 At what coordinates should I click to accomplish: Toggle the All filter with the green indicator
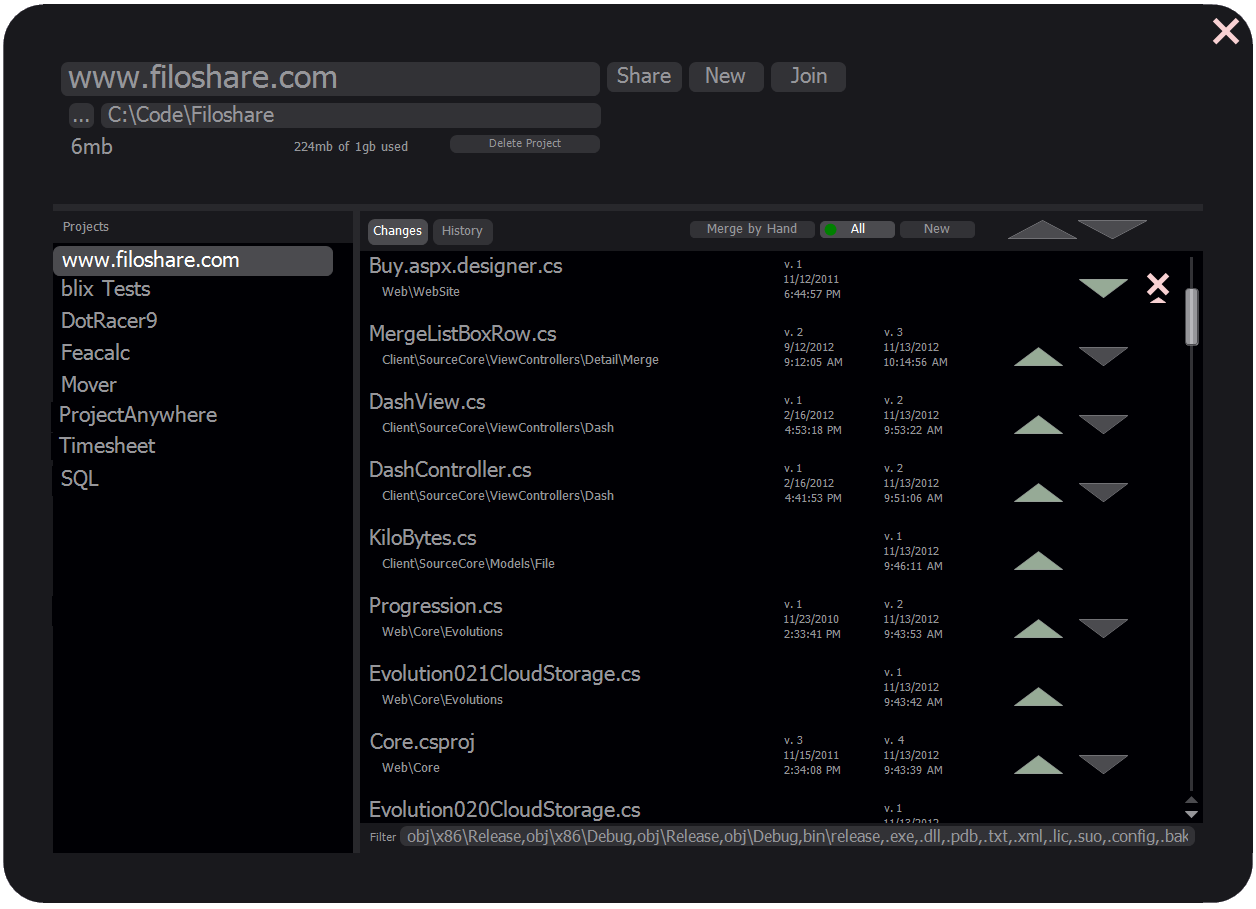(x=857, y=229)
